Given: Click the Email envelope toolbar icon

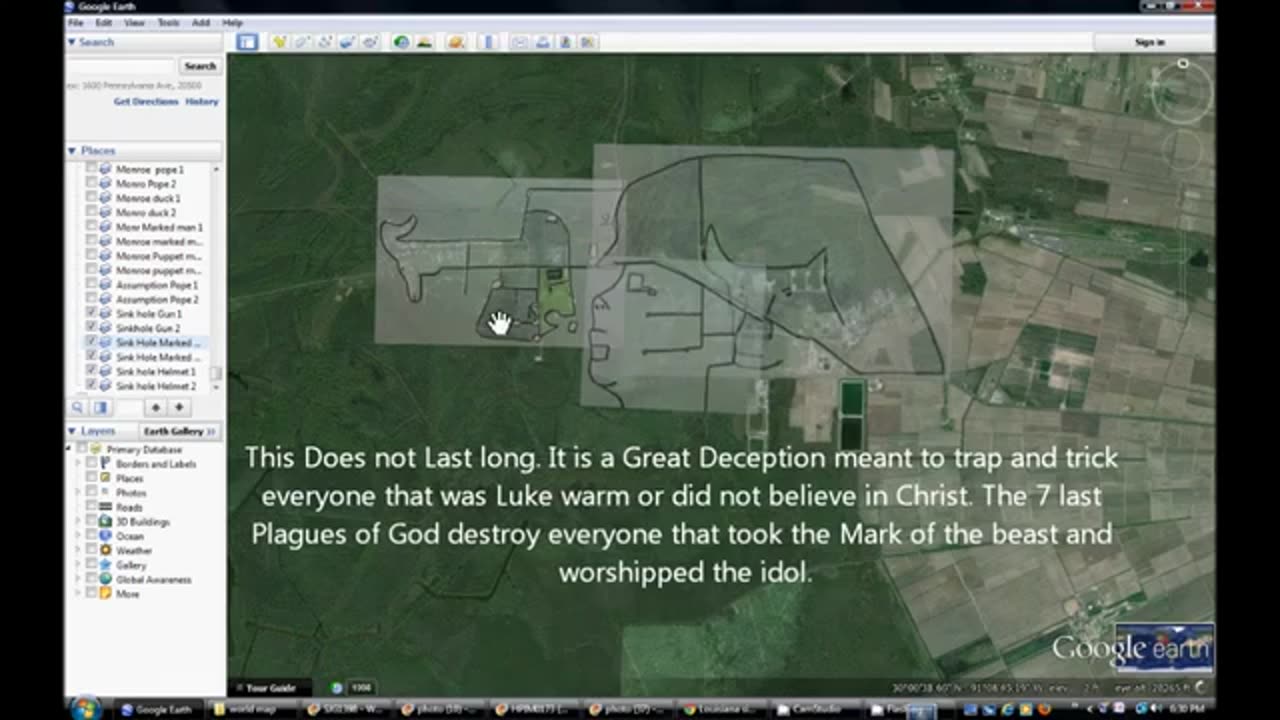Looking at the screenshot, I should coord(519,42).
